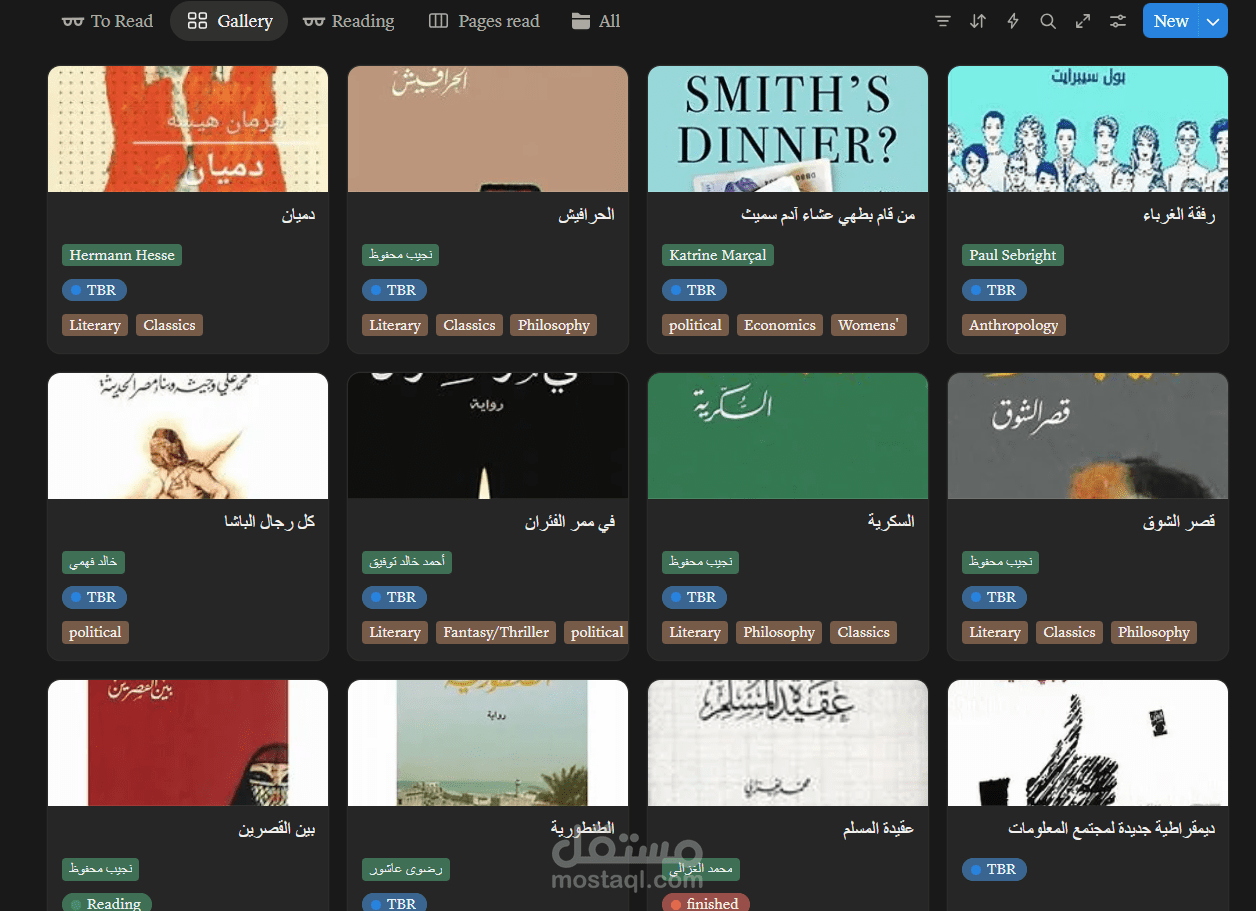Image resolution: width=1256 pixels, height=911 pixels.
Task: Open the دميان book cover thumbnail
Action: point(188,129)
